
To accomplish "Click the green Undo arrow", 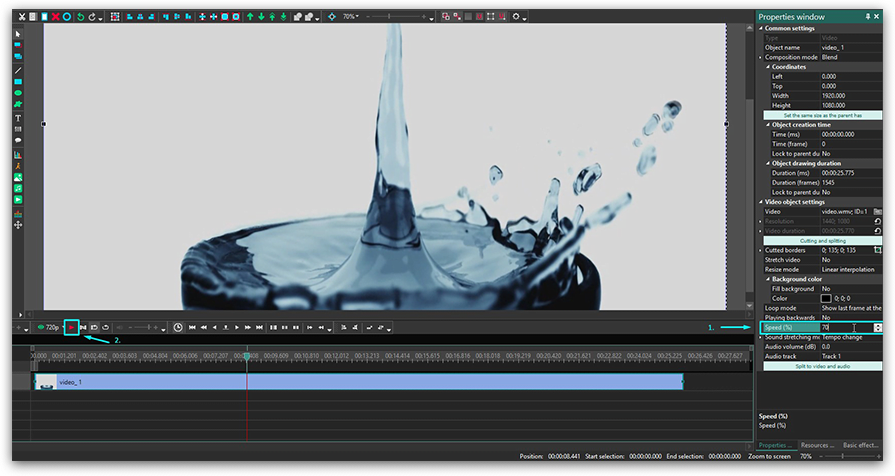I will point(80,17).
